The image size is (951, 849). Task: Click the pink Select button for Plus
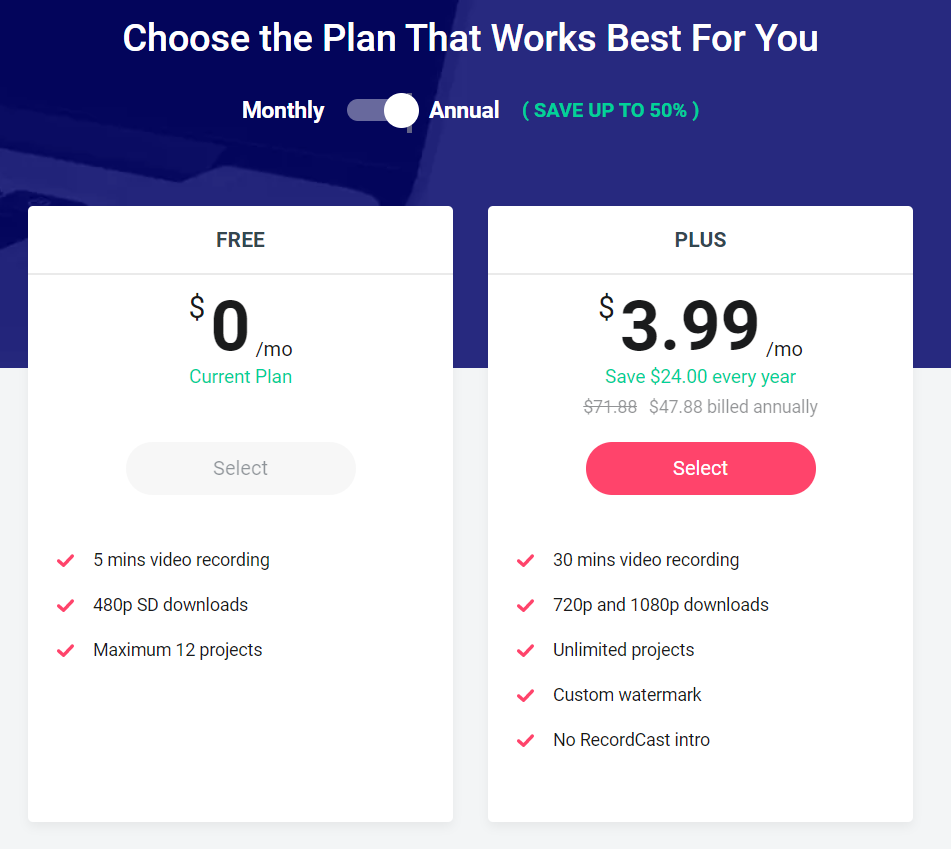(x=701, y=468)
